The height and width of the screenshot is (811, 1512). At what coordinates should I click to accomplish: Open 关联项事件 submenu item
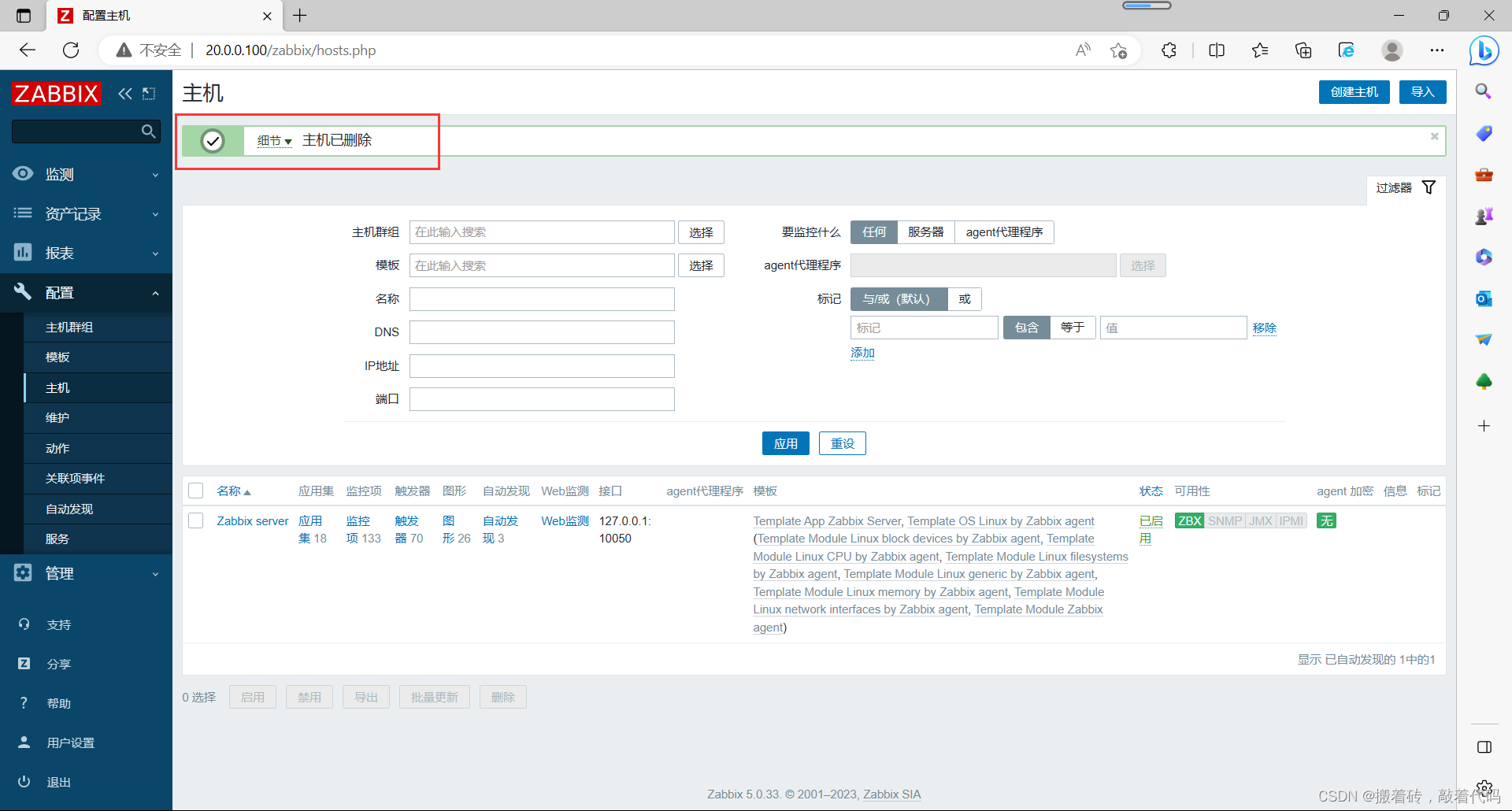coord(98,478)
